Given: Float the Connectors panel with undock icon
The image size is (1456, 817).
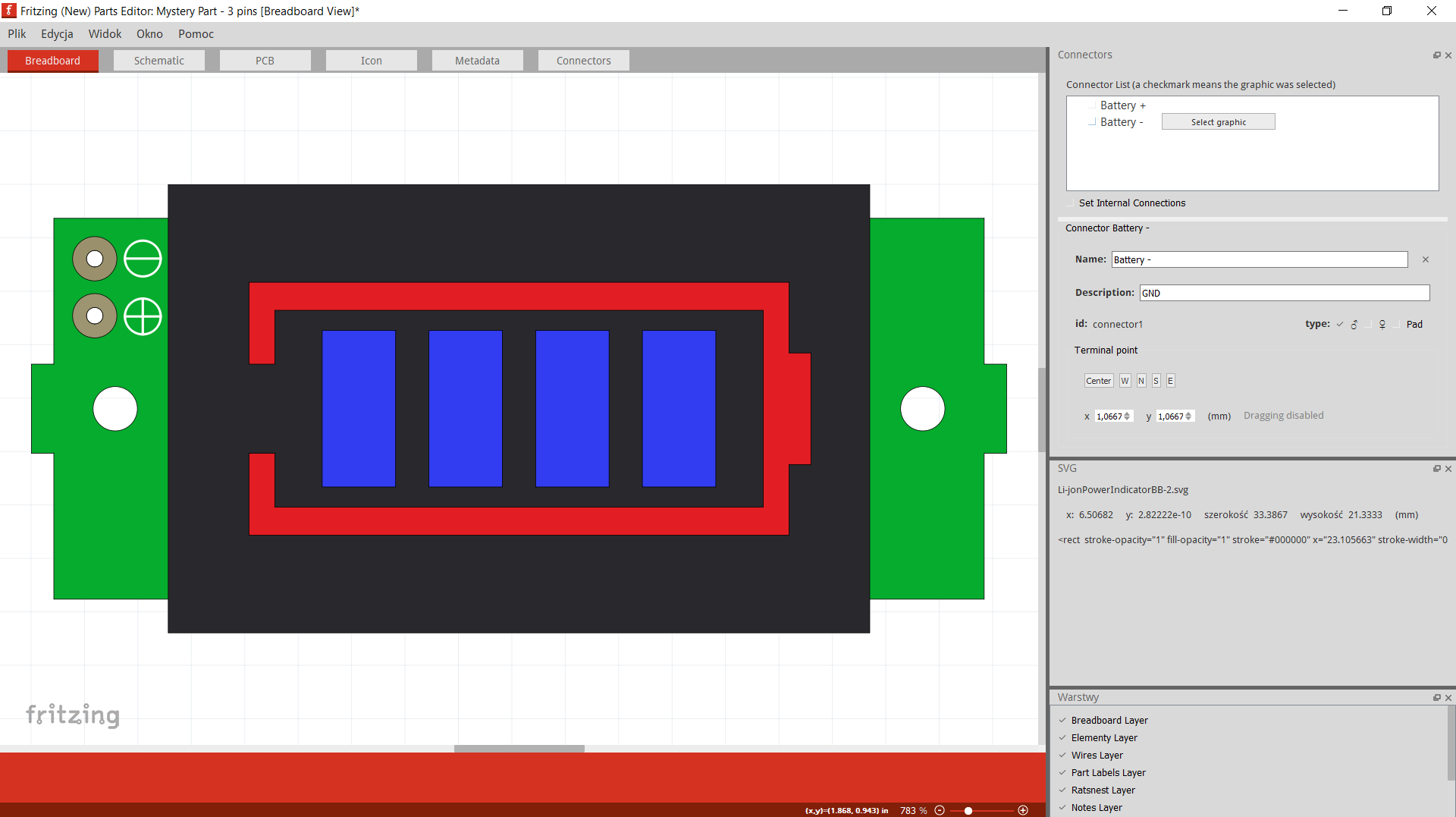Looking at the screenshot, I should [x=1436, y=55].
